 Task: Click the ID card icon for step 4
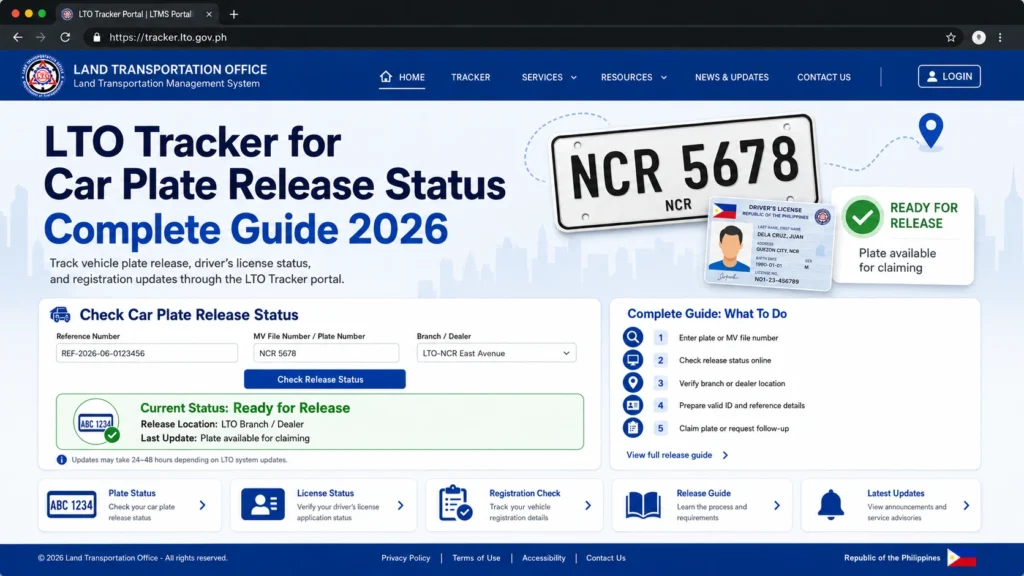[632, 406]
